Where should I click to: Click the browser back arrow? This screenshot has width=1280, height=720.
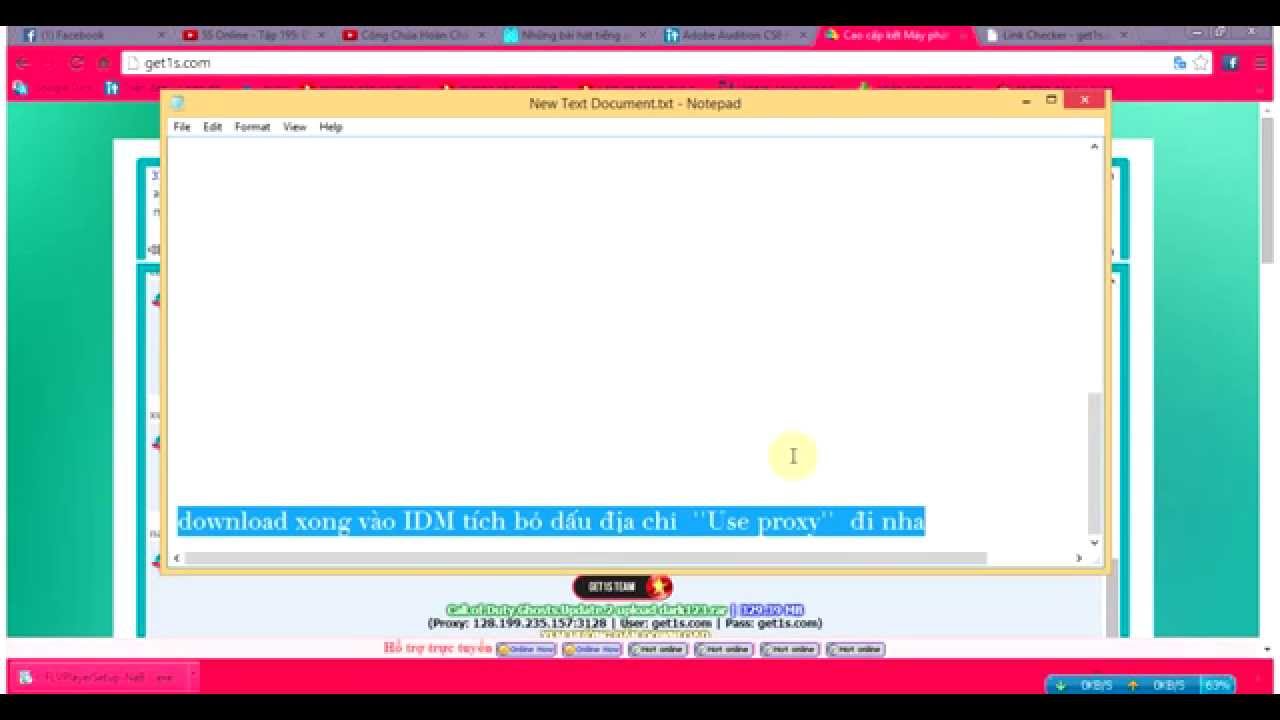pos(22,63)
